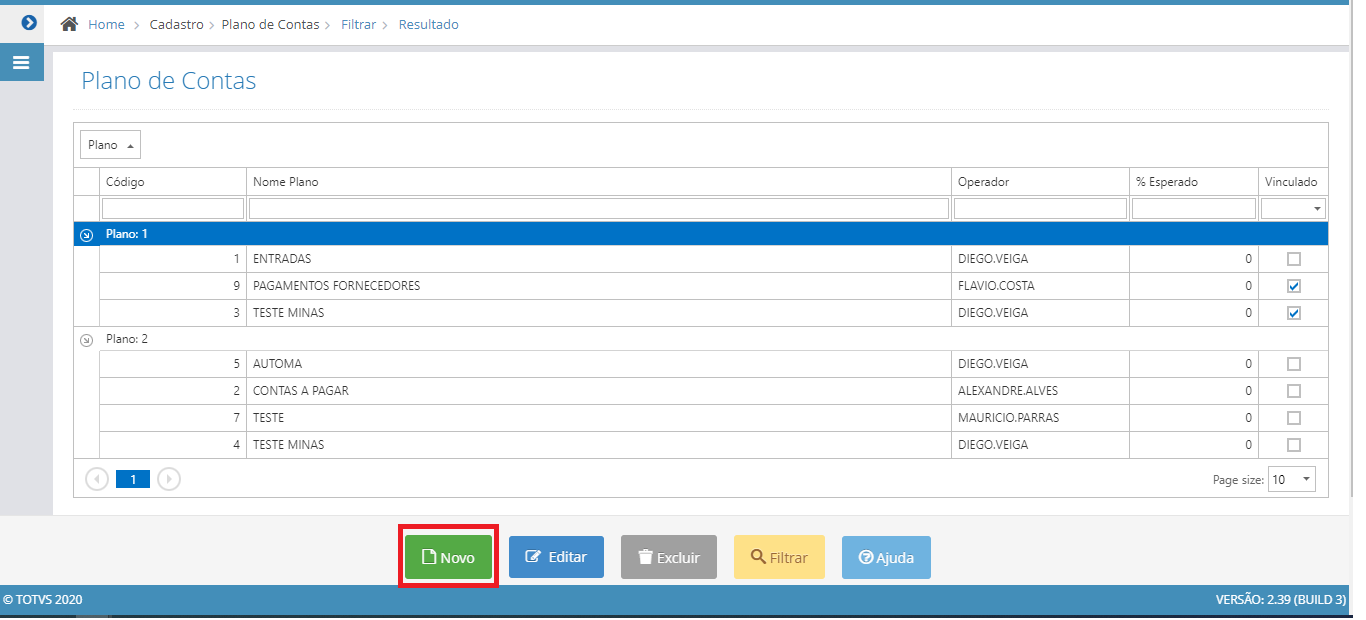Open the Vinculado filter dropdown
The height and width of the screenshot is (620, 1366).
pyautogui.click(x=1317, y=209)
